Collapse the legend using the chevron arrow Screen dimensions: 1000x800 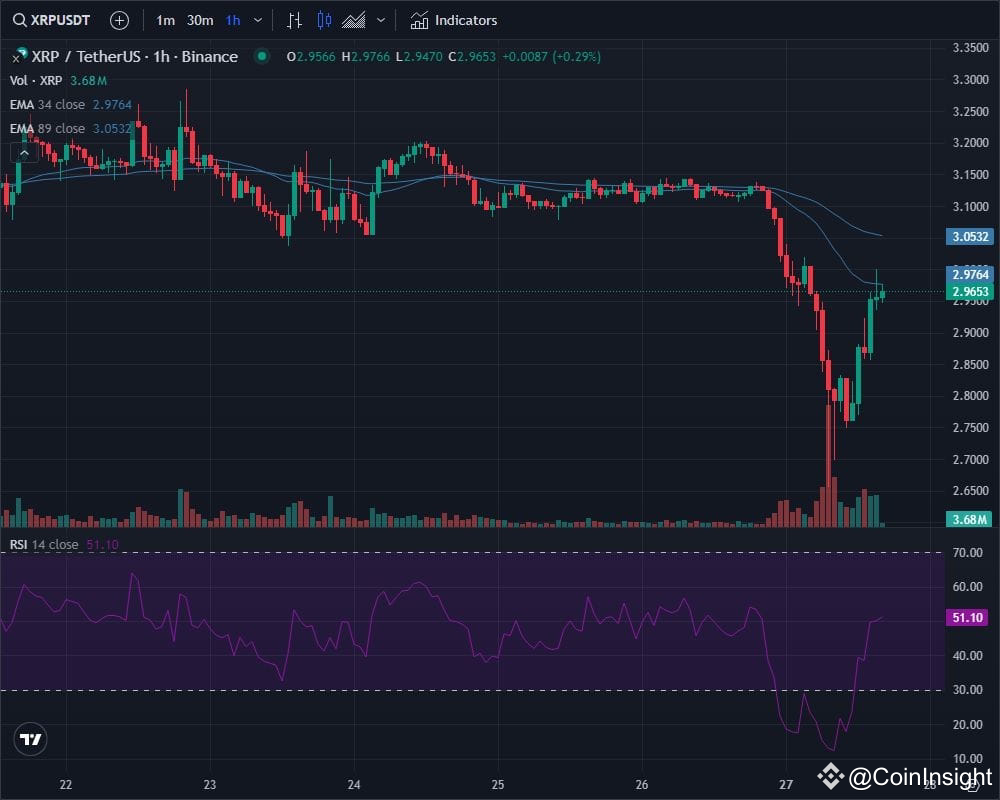tap(22, 152)
